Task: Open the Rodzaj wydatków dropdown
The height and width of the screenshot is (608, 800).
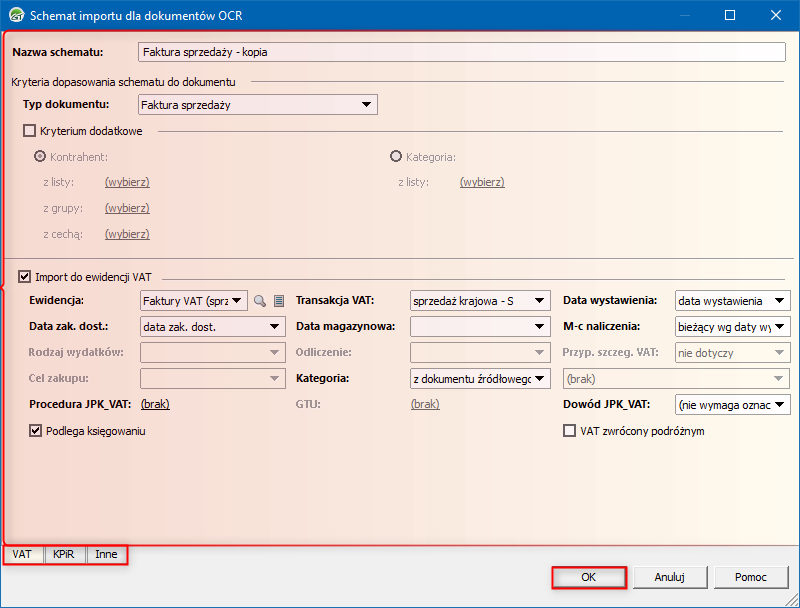Action: pos(213,353)
